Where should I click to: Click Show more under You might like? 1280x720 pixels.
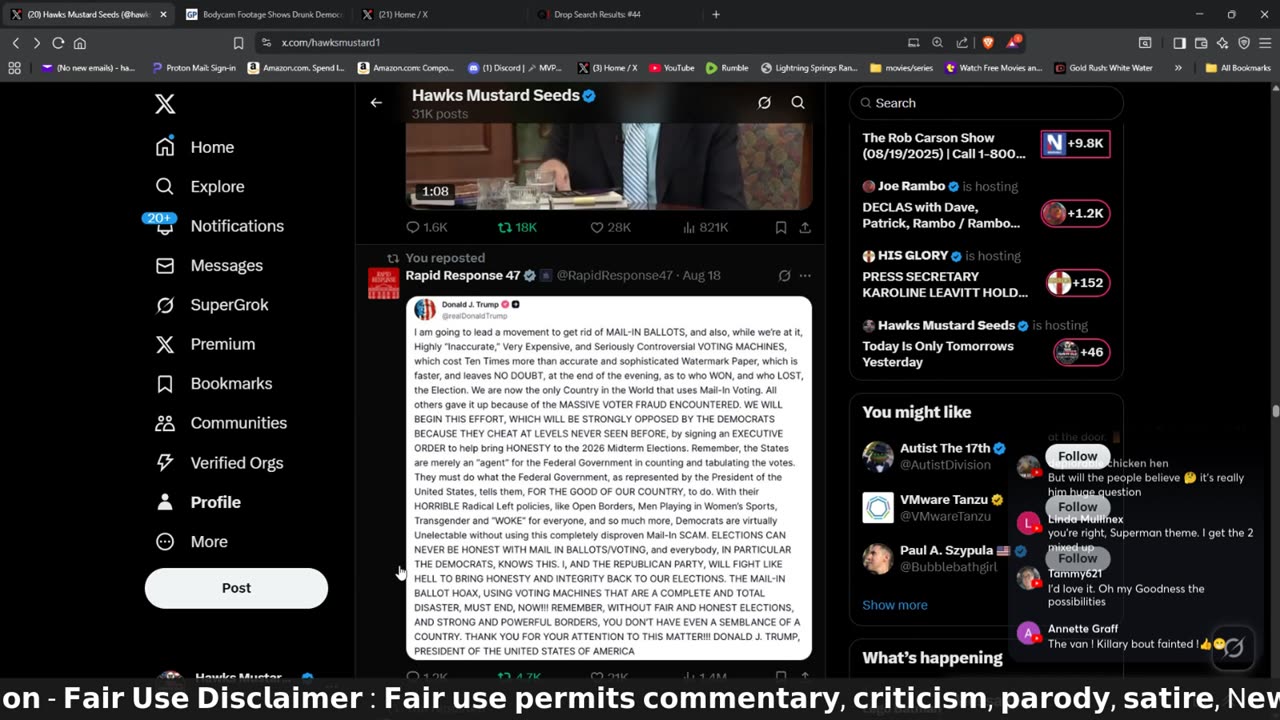(x=895, y=605)
